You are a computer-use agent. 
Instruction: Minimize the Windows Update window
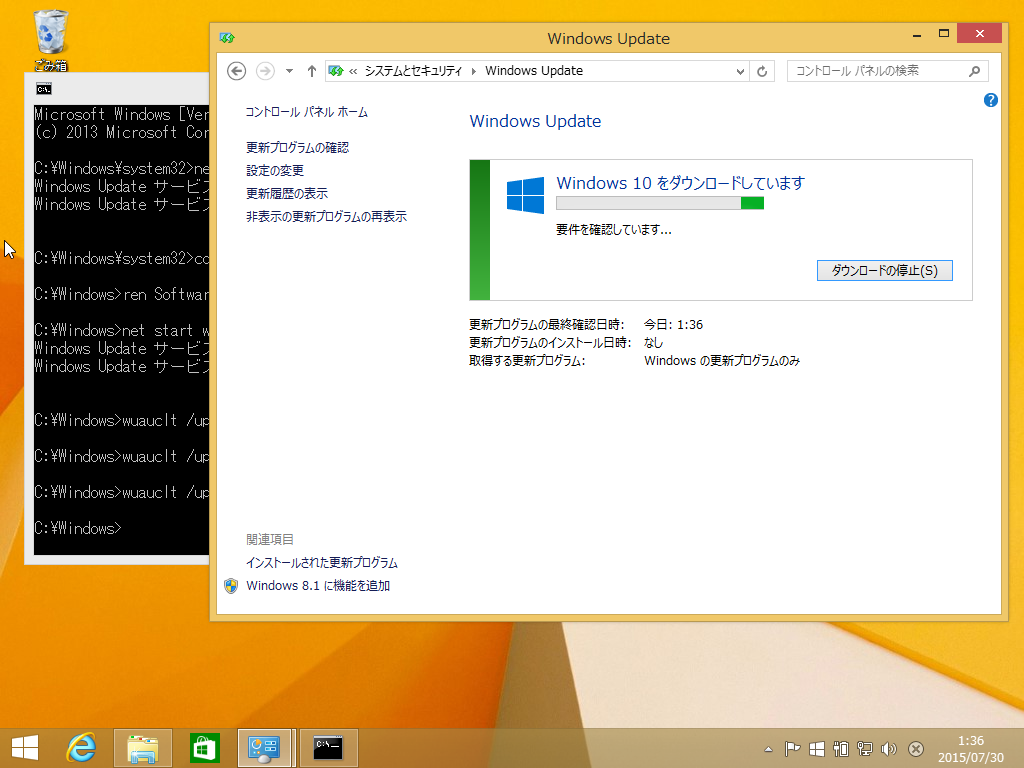pyautogui.click(x=917, y=34)
